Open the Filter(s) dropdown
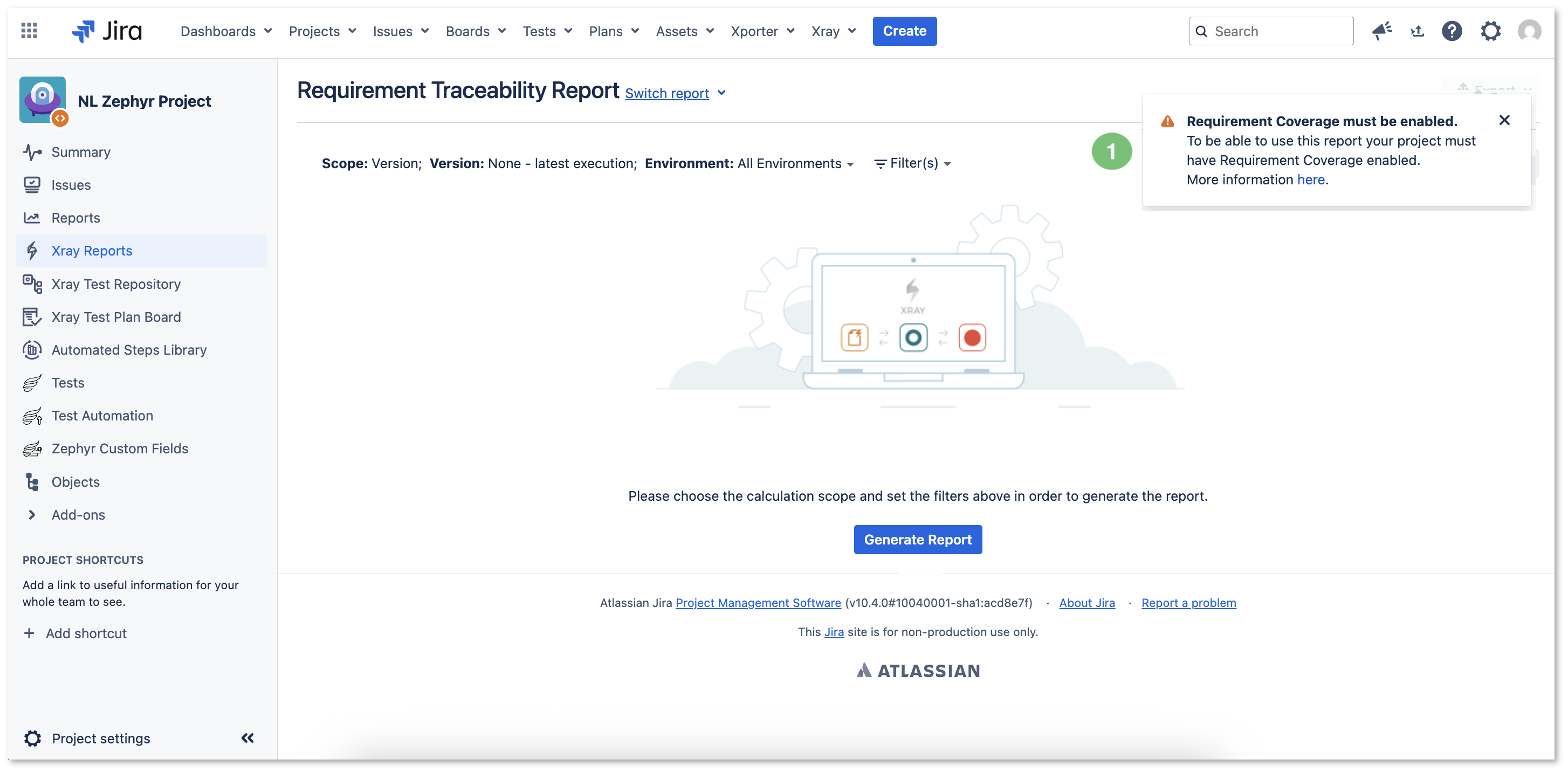The image size is (1568, 773). [x=912, y=163]
